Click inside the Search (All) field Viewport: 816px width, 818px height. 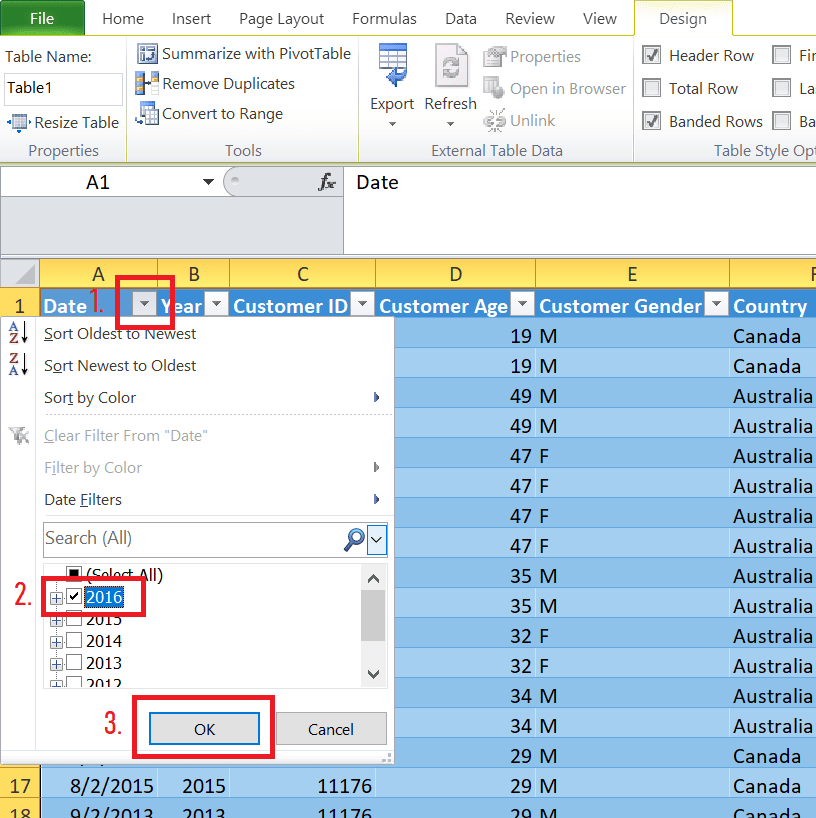pos(190,539)
